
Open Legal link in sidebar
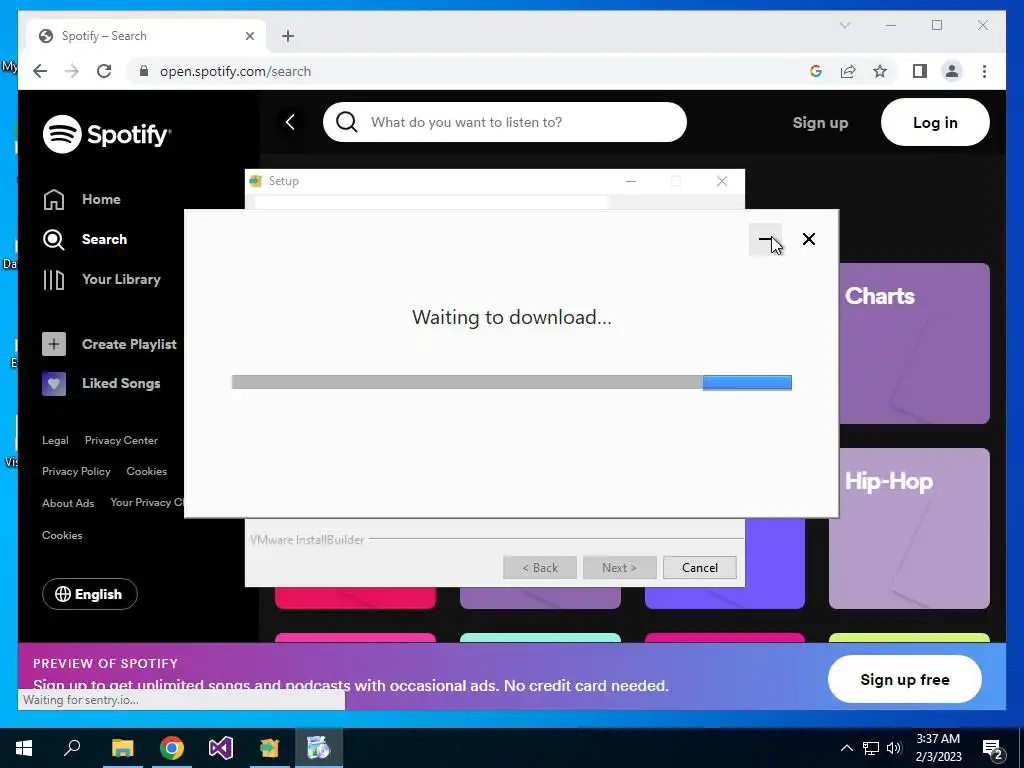point(55,440)
